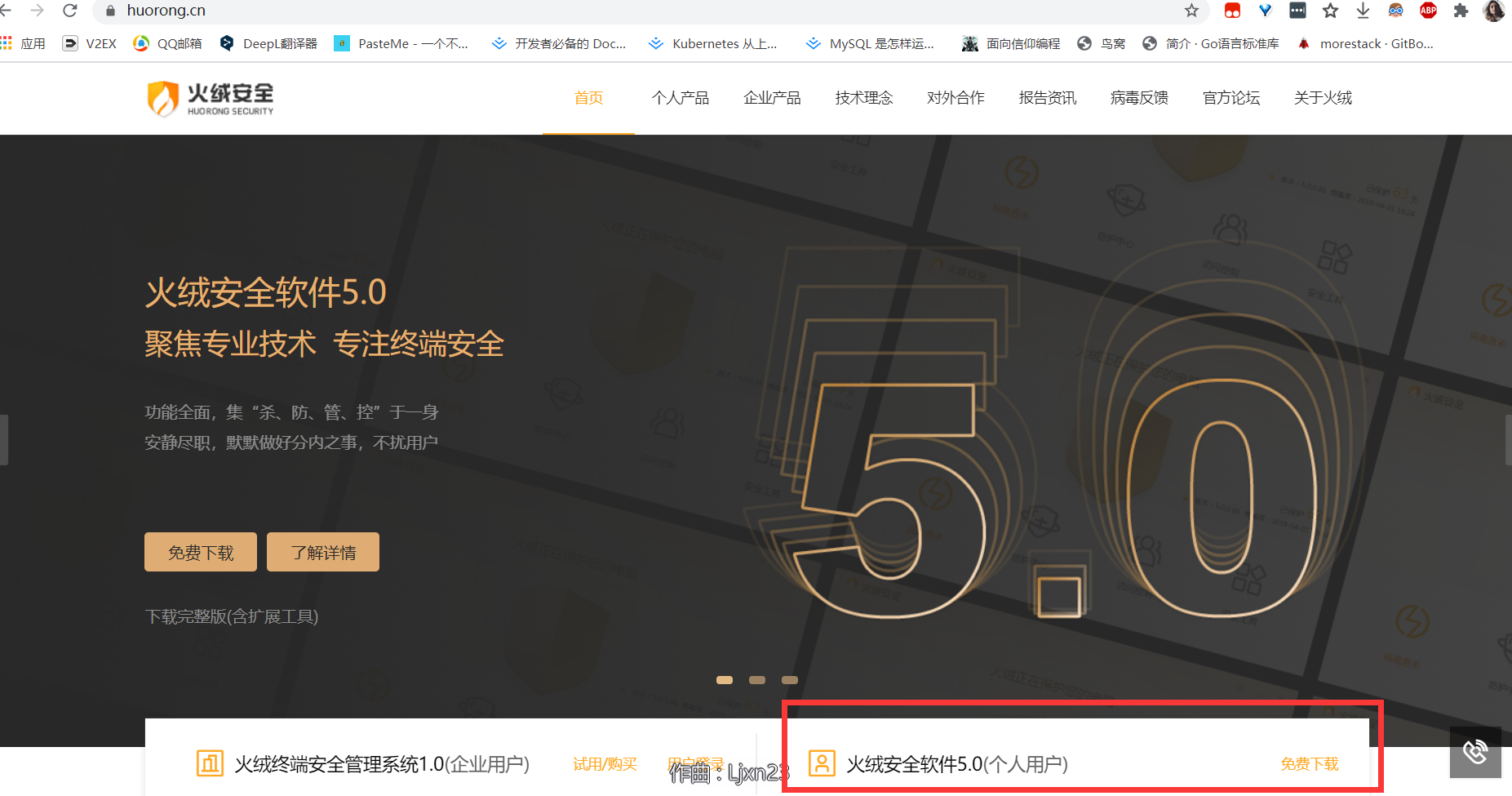Click the 免费下载 button in the hero banner

(x=201, y=552)
